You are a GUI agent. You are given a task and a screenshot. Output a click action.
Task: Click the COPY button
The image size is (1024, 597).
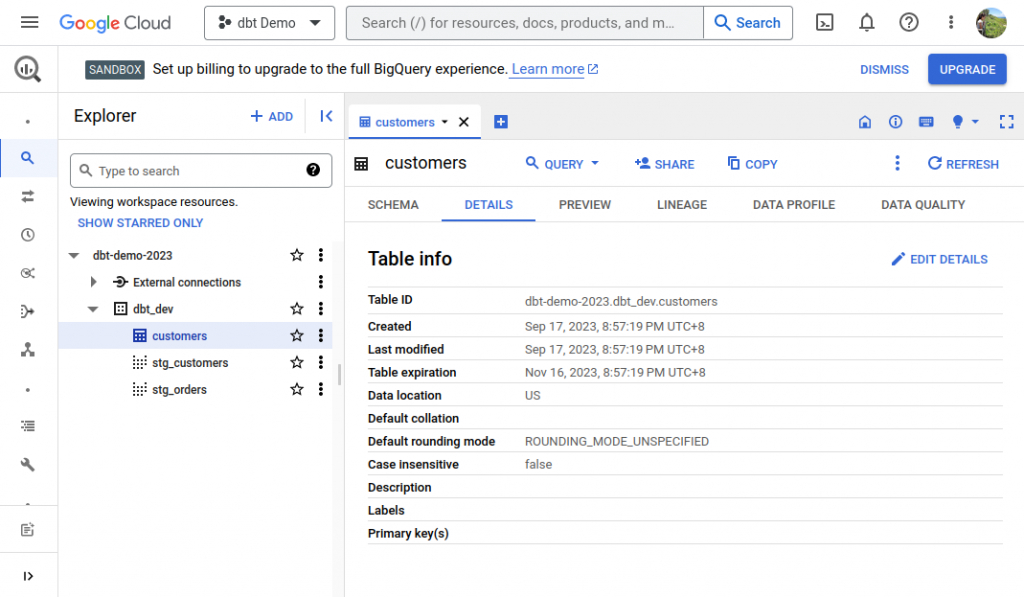(x=752, y=164)
